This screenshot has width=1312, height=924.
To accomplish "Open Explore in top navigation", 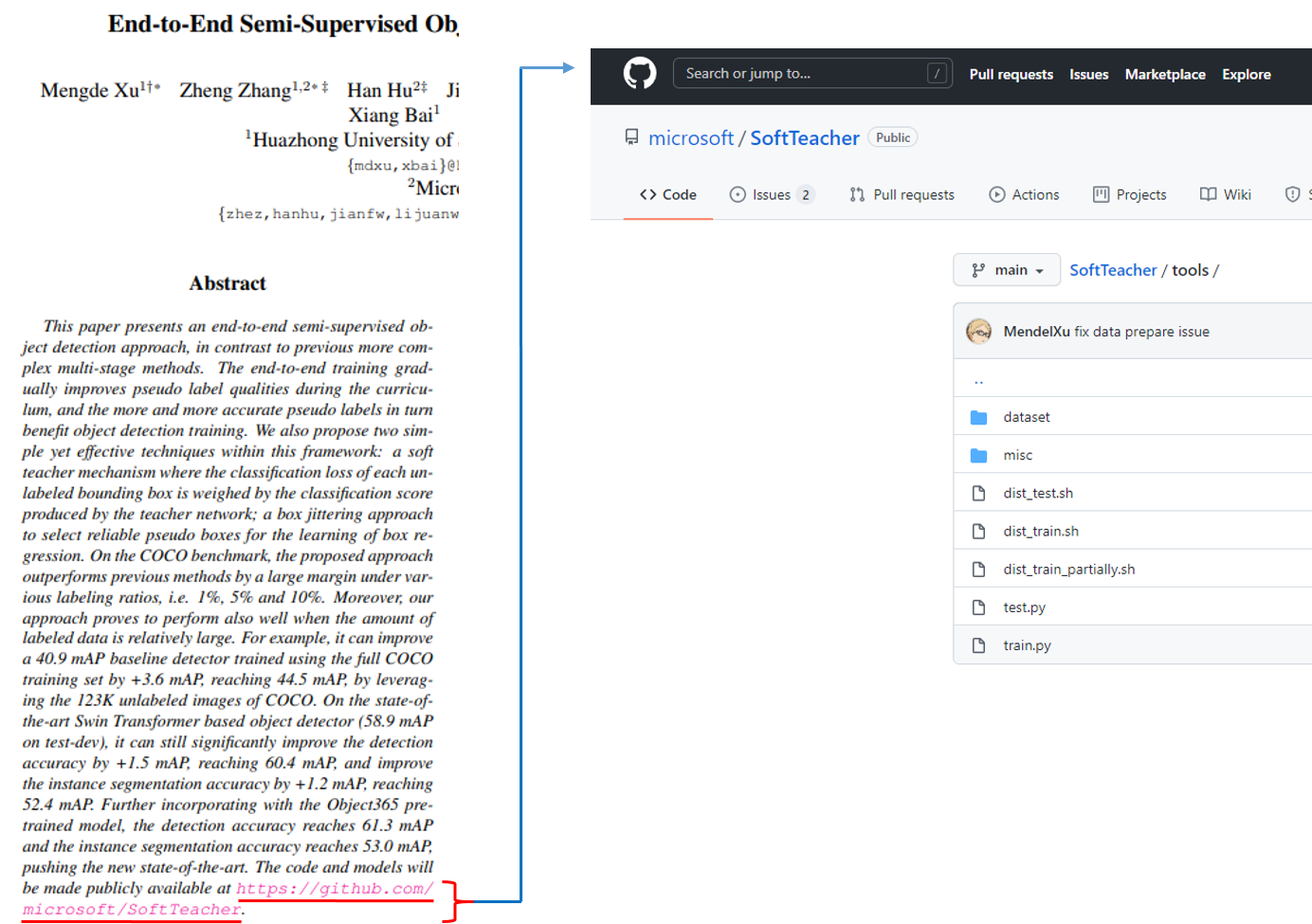I will (x=1246, y=74).
